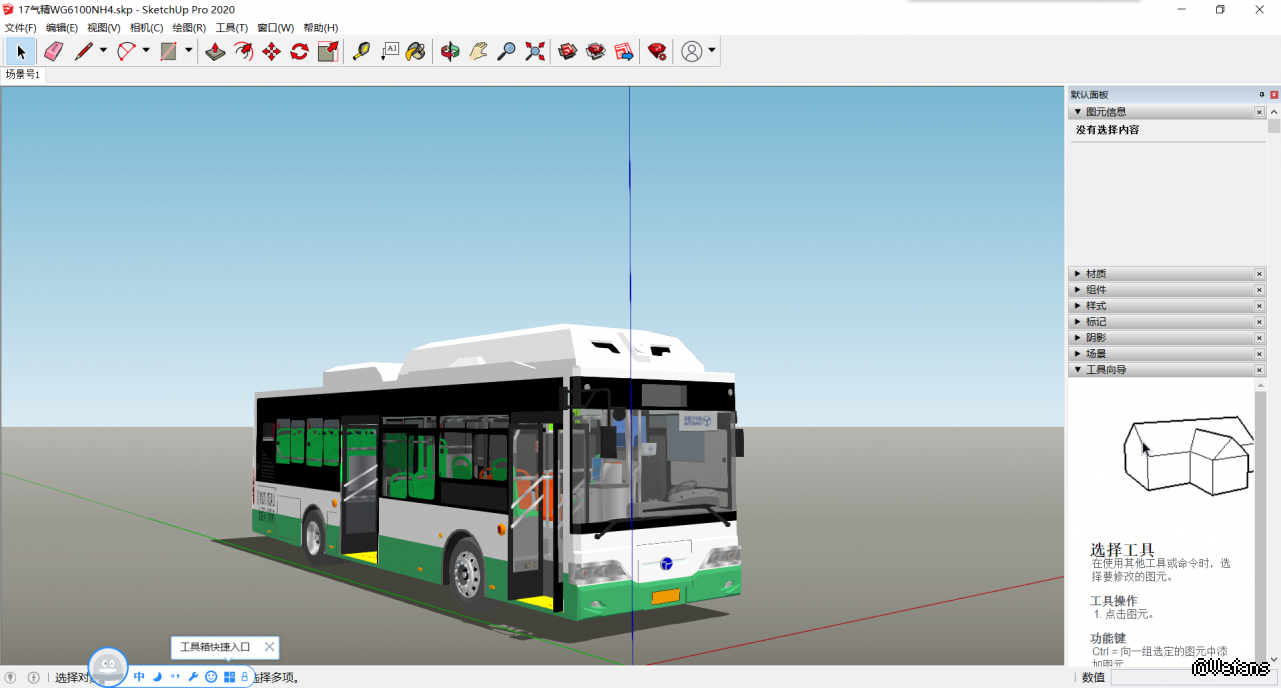This screenshot has height=688, width=1281.
Task: Open the pencil line tool dropdown arrow
Action: (103, 51)
